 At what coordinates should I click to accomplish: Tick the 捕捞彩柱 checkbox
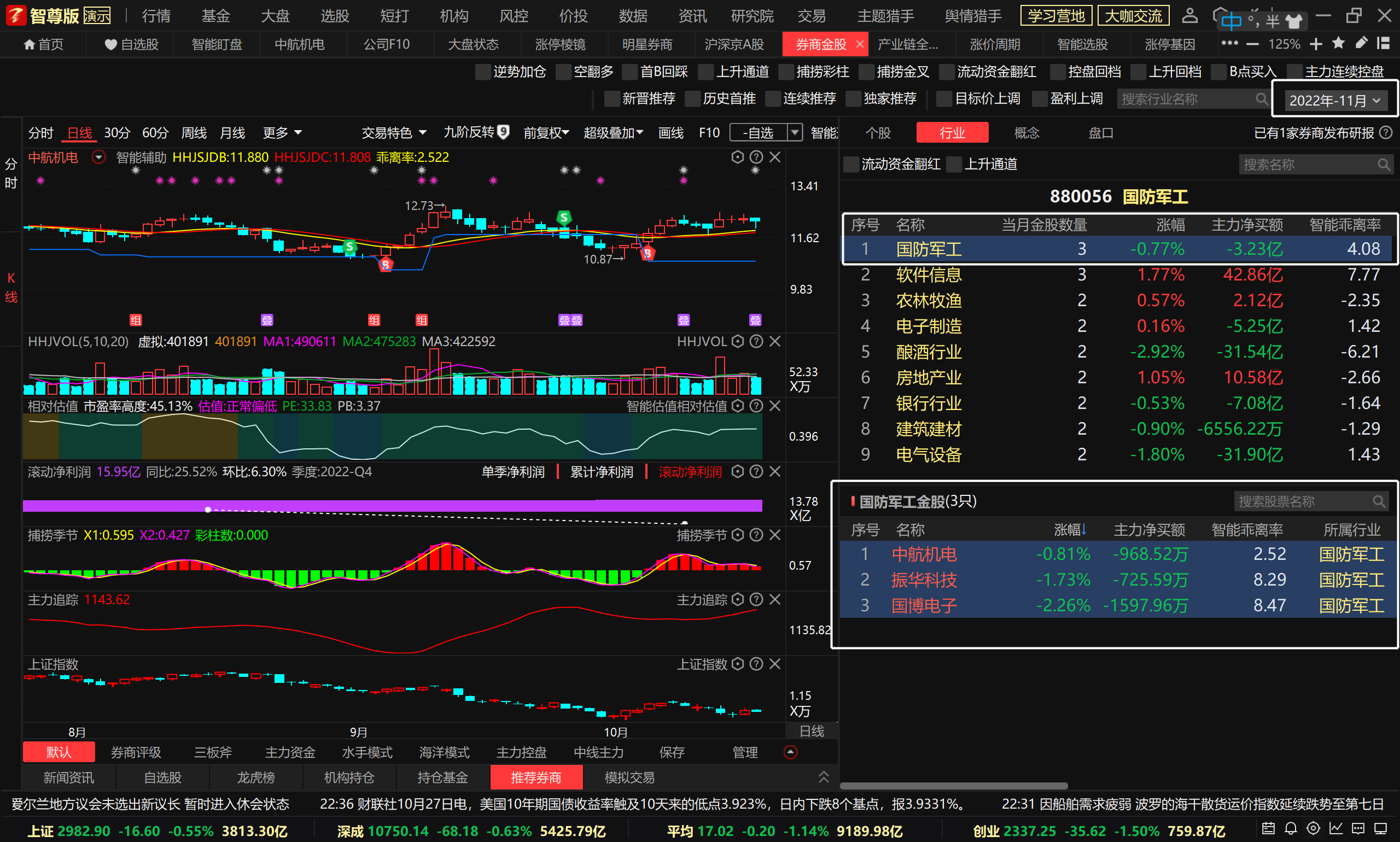click(x=786, y=72)
